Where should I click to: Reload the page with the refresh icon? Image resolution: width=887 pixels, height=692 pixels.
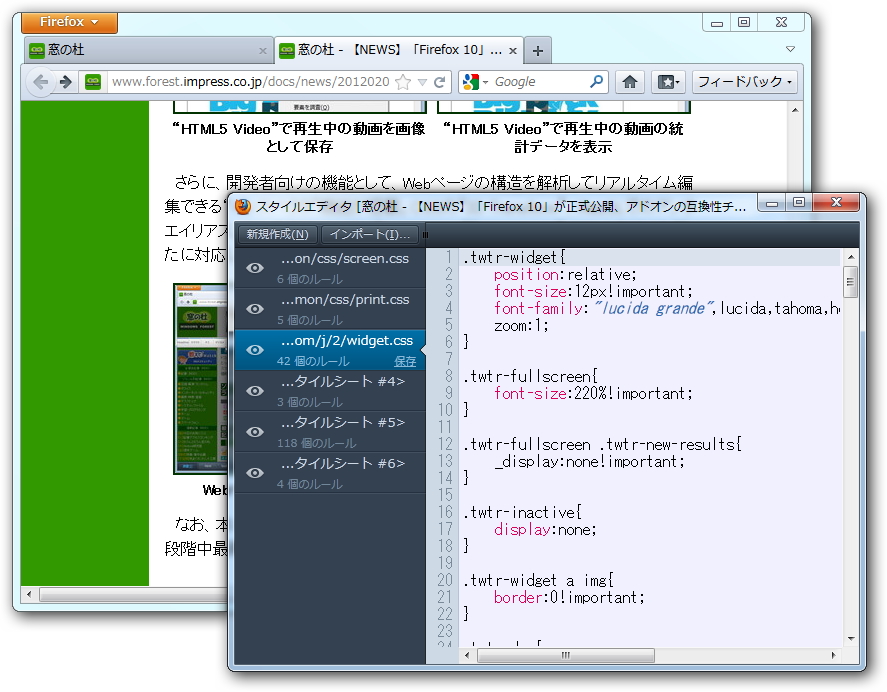coord(440,82)
